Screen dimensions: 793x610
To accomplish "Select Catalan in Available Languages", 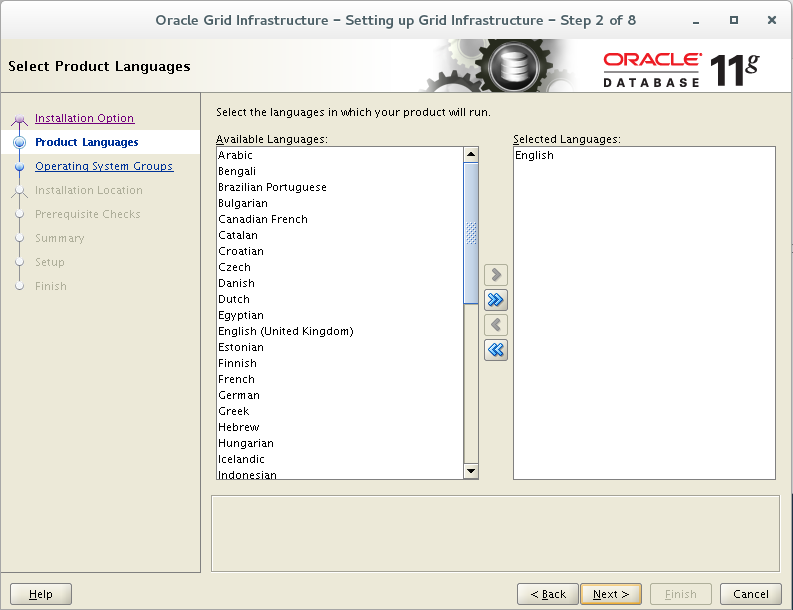I will (339, 235).
